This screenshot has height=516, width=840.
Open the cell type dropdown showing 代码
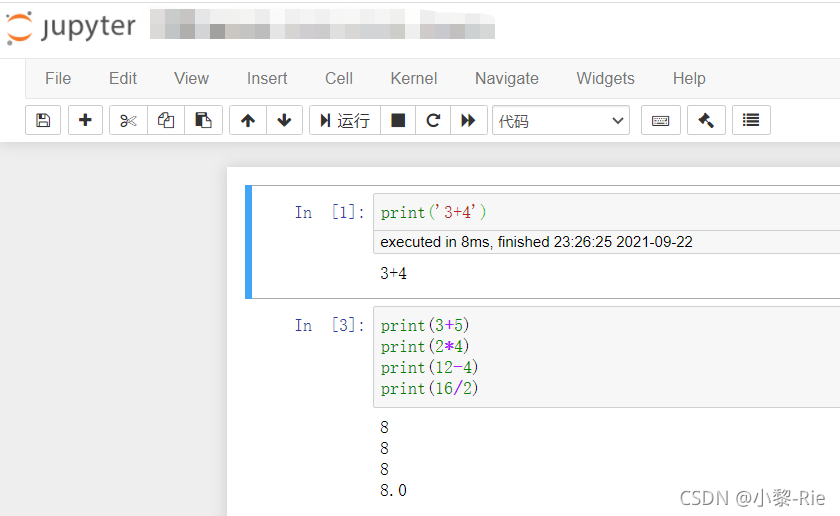(x=561, y=121)
